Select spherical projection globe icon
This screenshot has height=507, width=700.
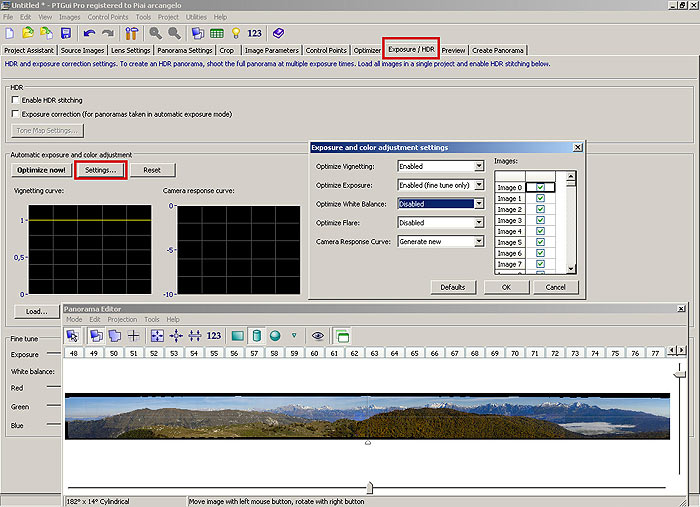pyautogui.click(x=275, y=336)
